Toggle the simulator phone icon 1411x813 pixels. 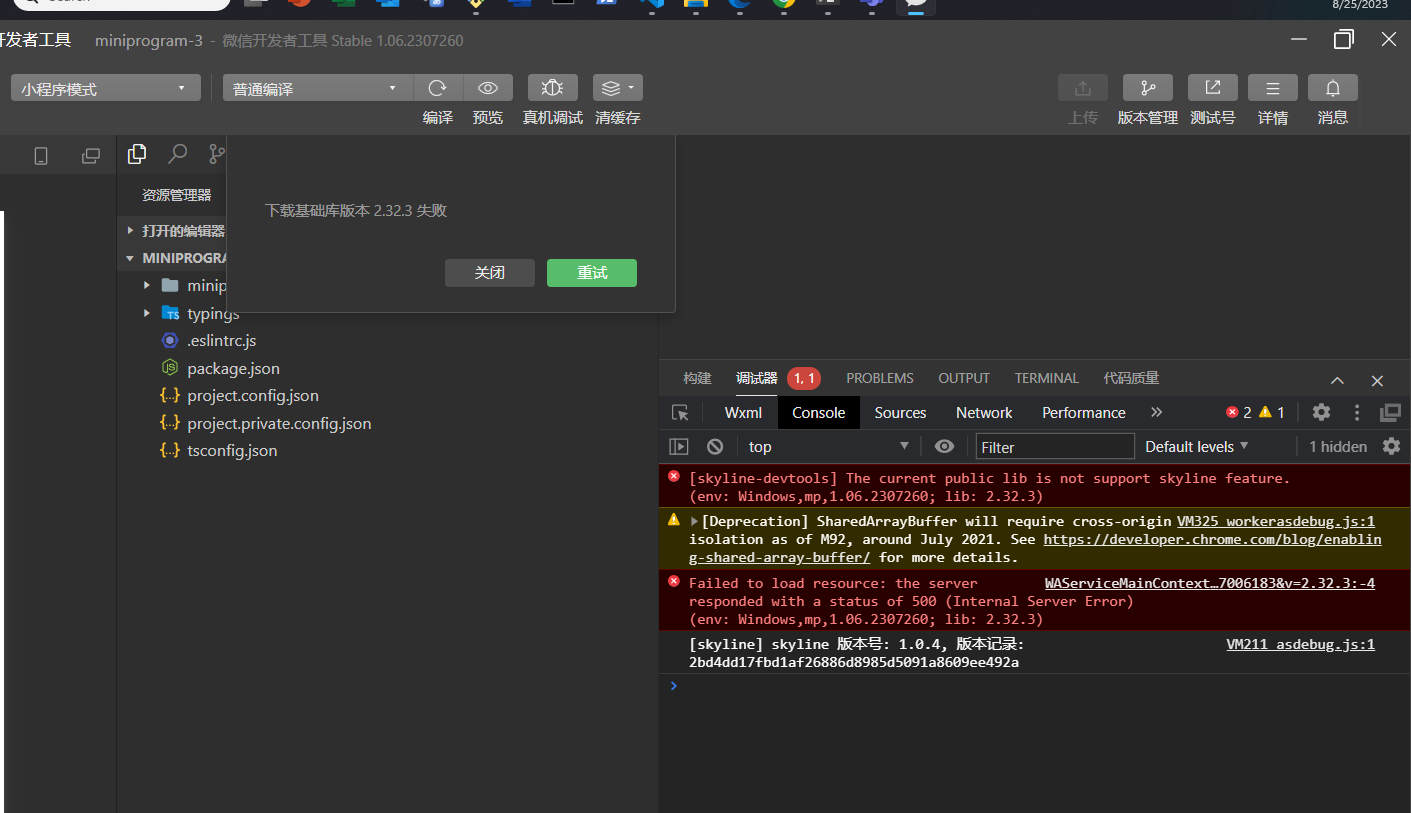tap(41, 155)
